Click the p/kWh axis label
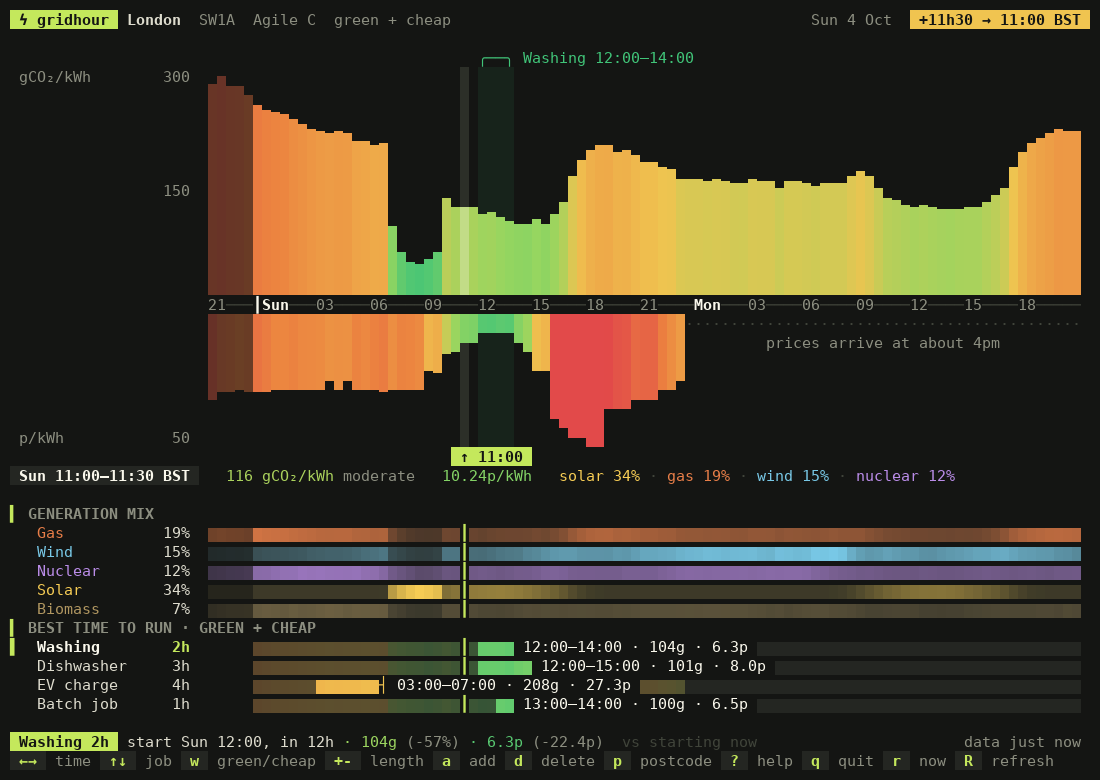This screenshot has height=780, width=1100. tap(41, 438)
